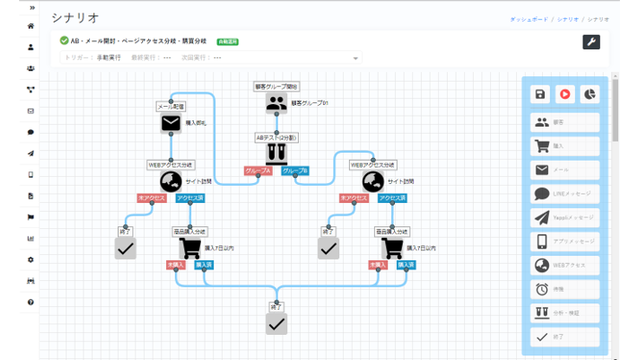
Task: Select the globe node below the メール配信 node
Action: (171, 182)
